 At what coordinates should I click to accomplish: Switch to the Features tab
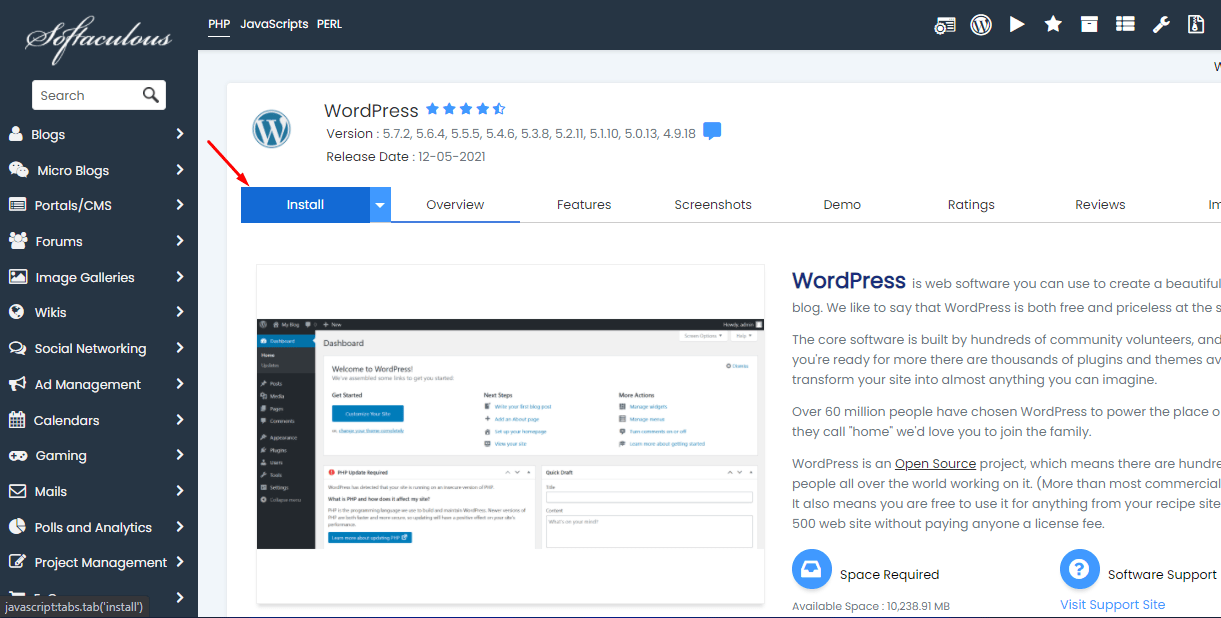pos(584,205)
